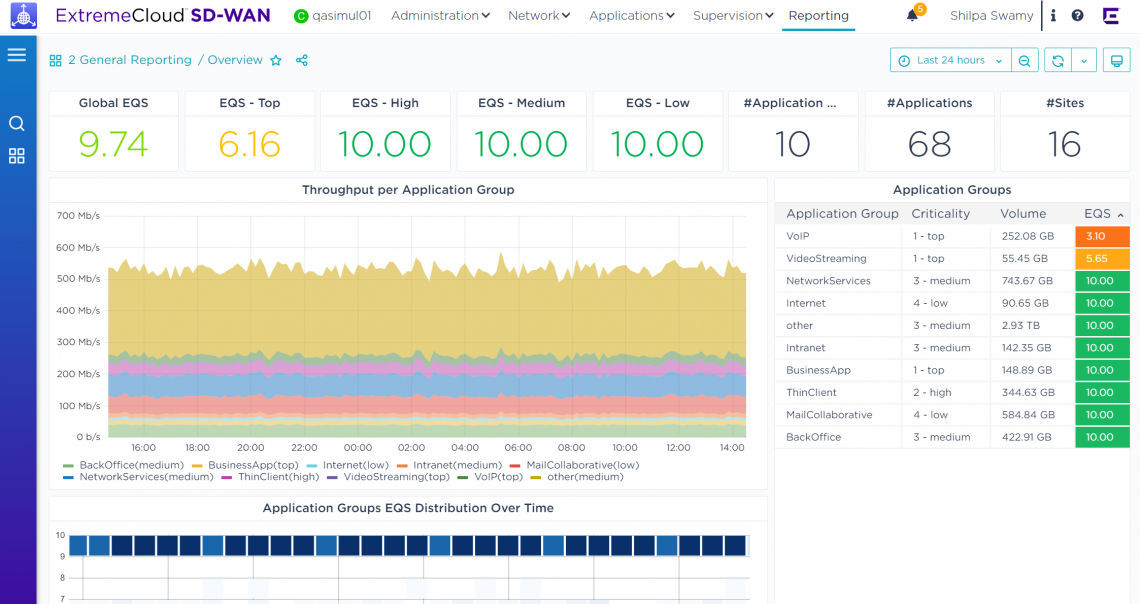The width and height of the screenshot is (1140, 604).
Task: Toggle the Internet(low) legend series
Action: [356, 463]
